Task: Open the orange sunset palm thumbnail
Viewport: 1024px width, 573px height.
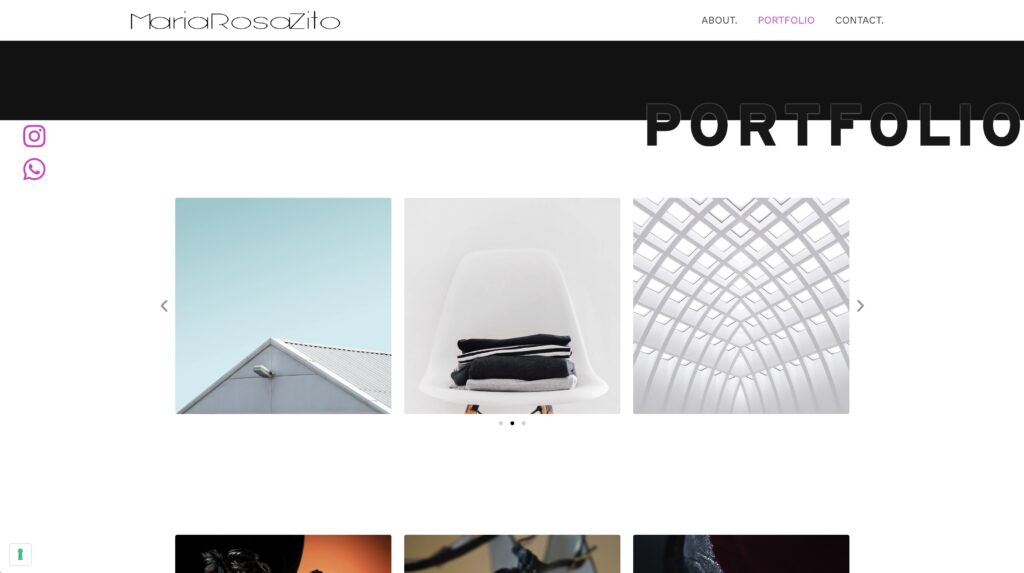Action: coord(283,554)
